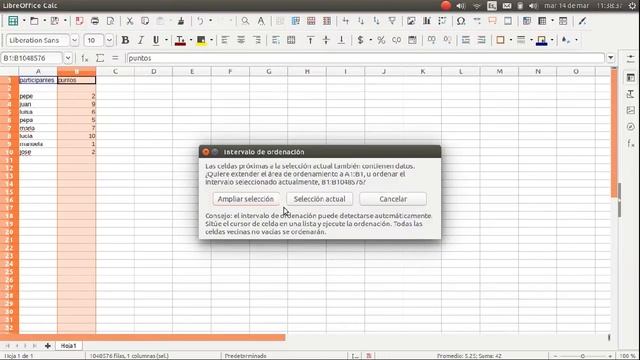Image resolution: width=640 pixels, height=360 pixels.
Task: Toggle Align Top vertical alignment
Action: (x=310, y=40)
